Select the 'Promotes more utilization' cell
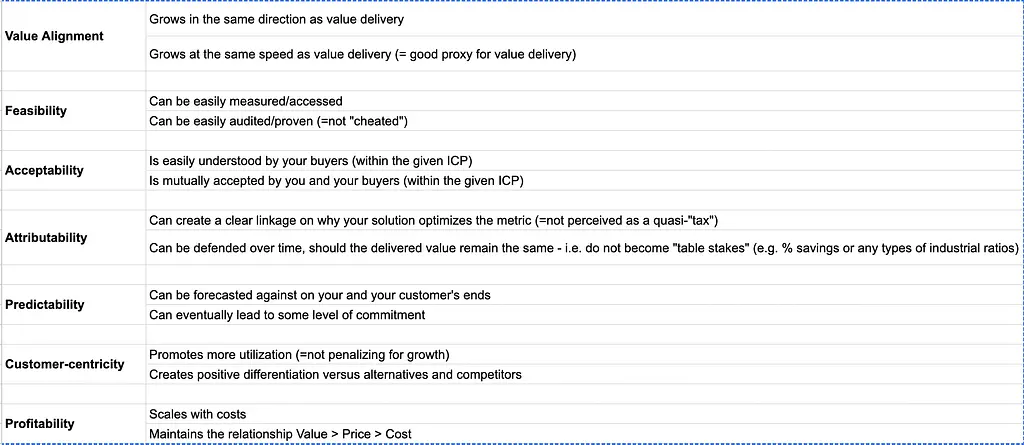Image resolution: width=1024 pixels, height=445 pixels. coord(299,355)
